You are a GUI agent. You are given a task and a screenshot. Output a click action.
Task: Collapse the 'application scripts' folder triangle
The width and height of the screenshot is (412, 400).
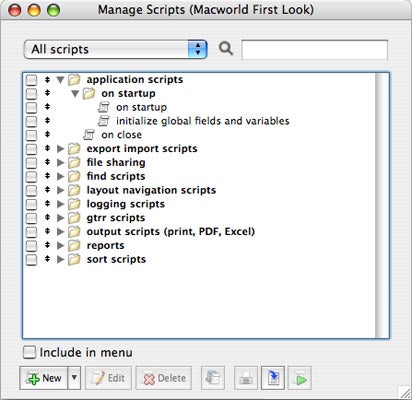60,80
